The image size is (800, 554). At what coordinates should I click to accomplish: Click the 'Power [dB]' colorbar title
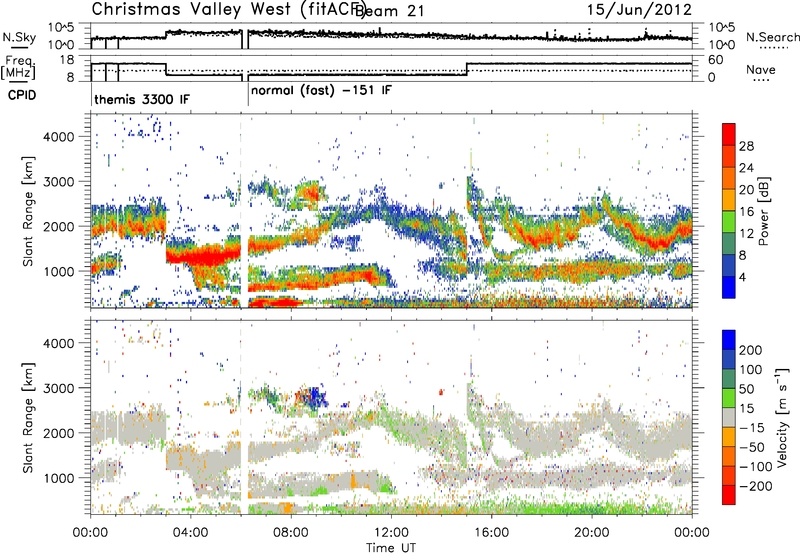coord(763,211)
